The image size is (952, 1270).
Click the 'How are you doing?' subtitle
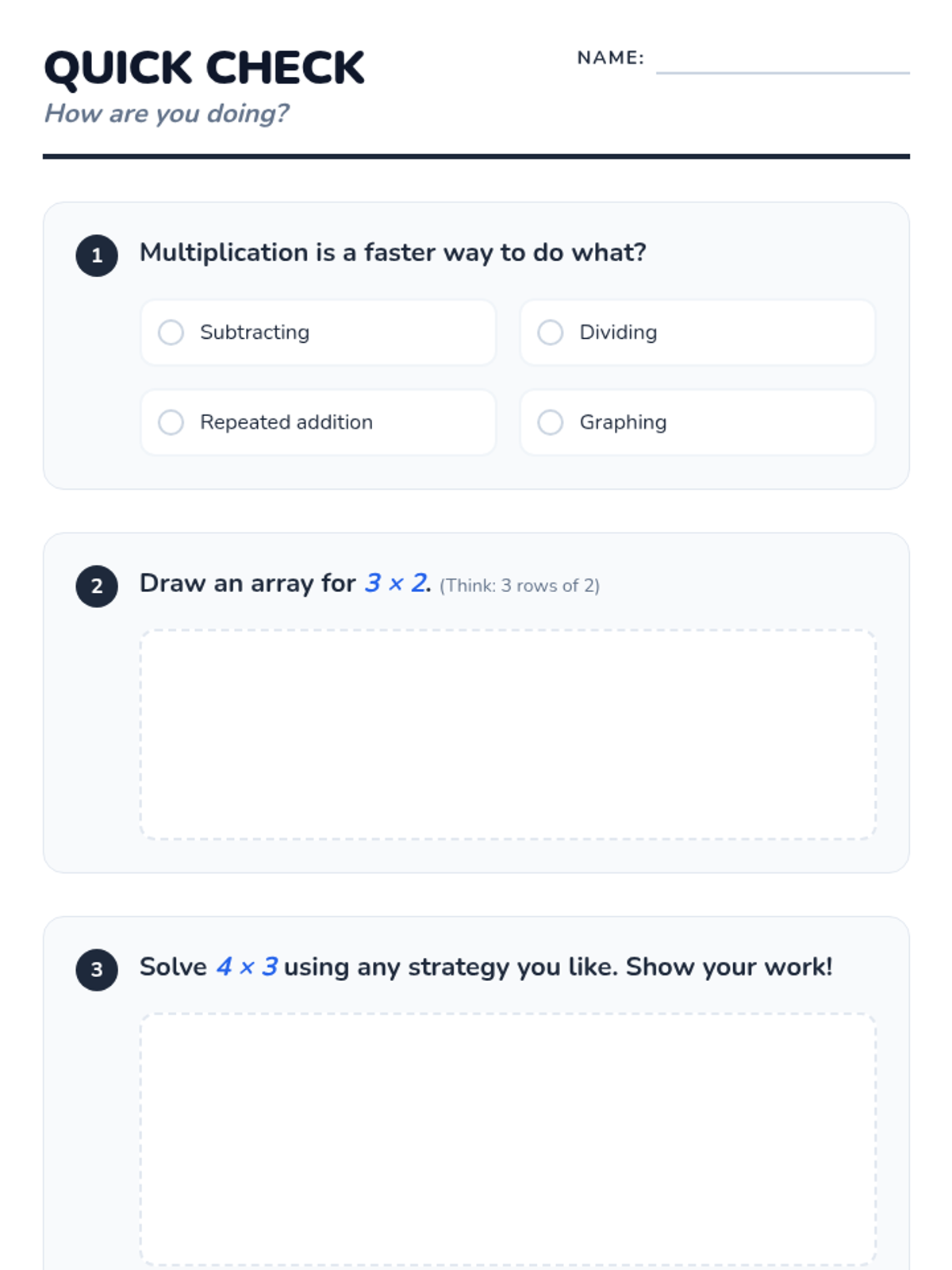(x=167, y=114)
